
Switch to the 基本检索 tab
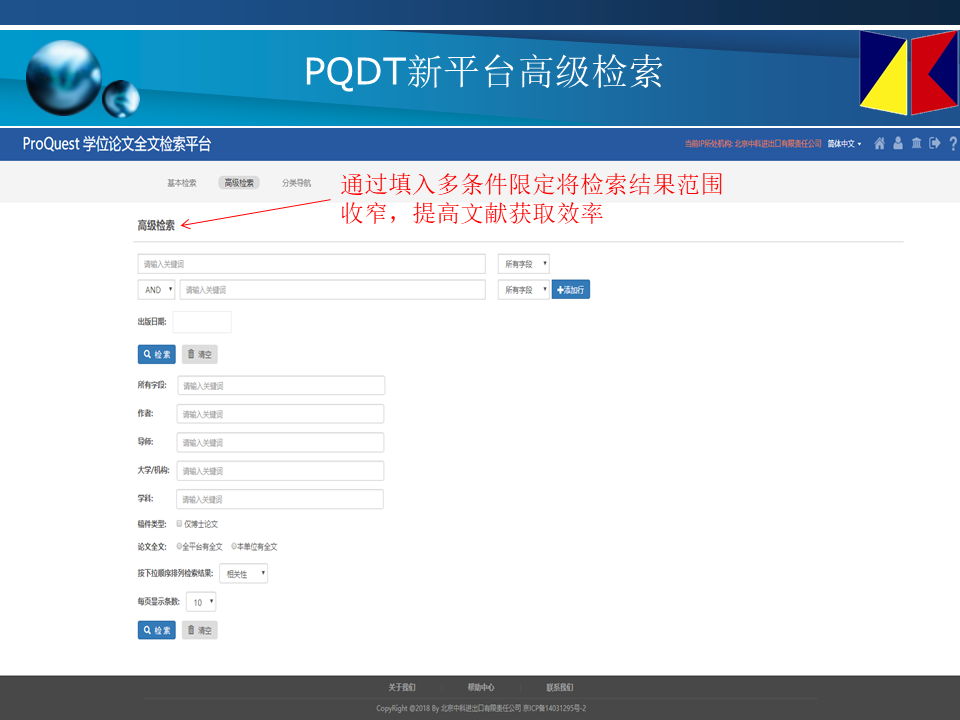point(181,183)
